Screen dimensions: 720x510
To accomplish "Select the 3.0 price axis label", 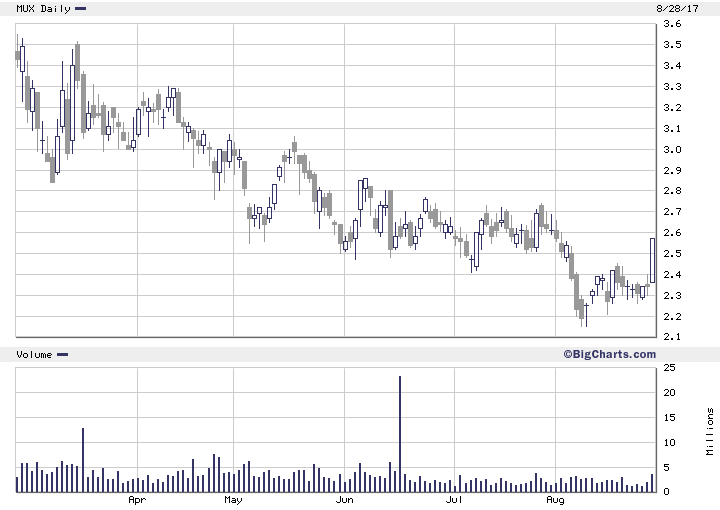I will point(672,150).
